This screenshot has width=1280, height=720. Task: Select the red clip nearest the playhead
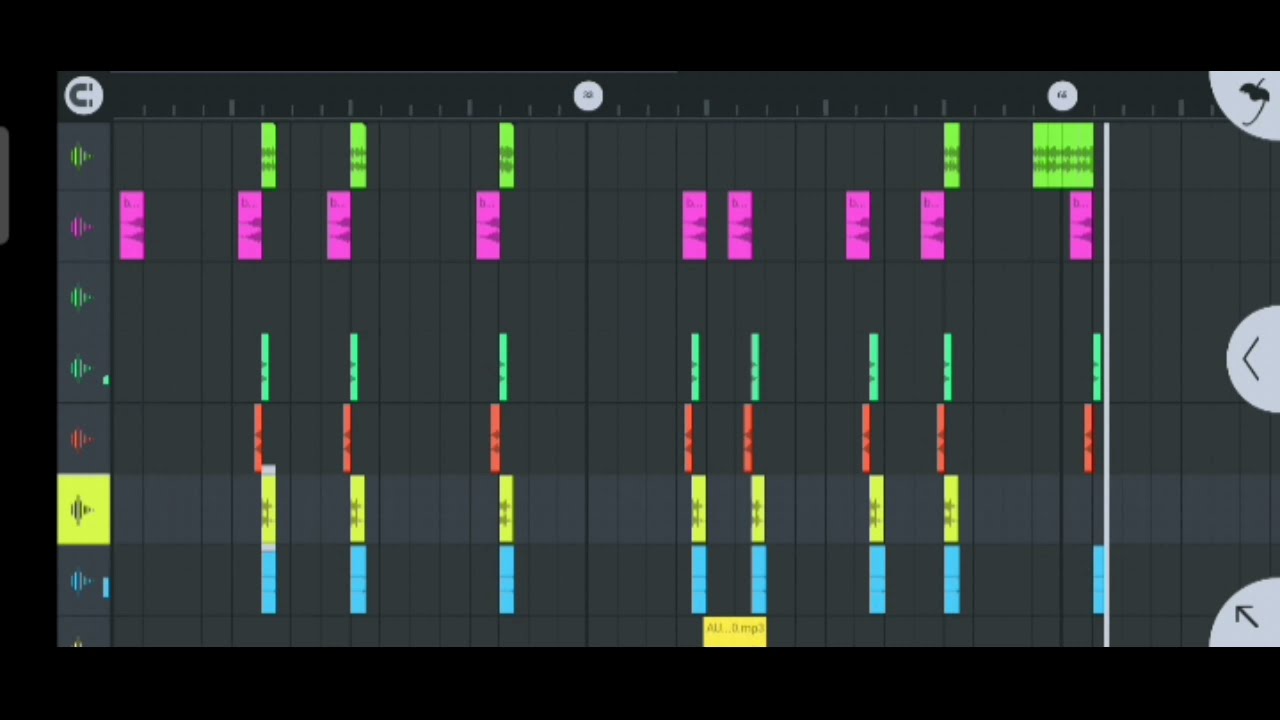pos(1088,439)
